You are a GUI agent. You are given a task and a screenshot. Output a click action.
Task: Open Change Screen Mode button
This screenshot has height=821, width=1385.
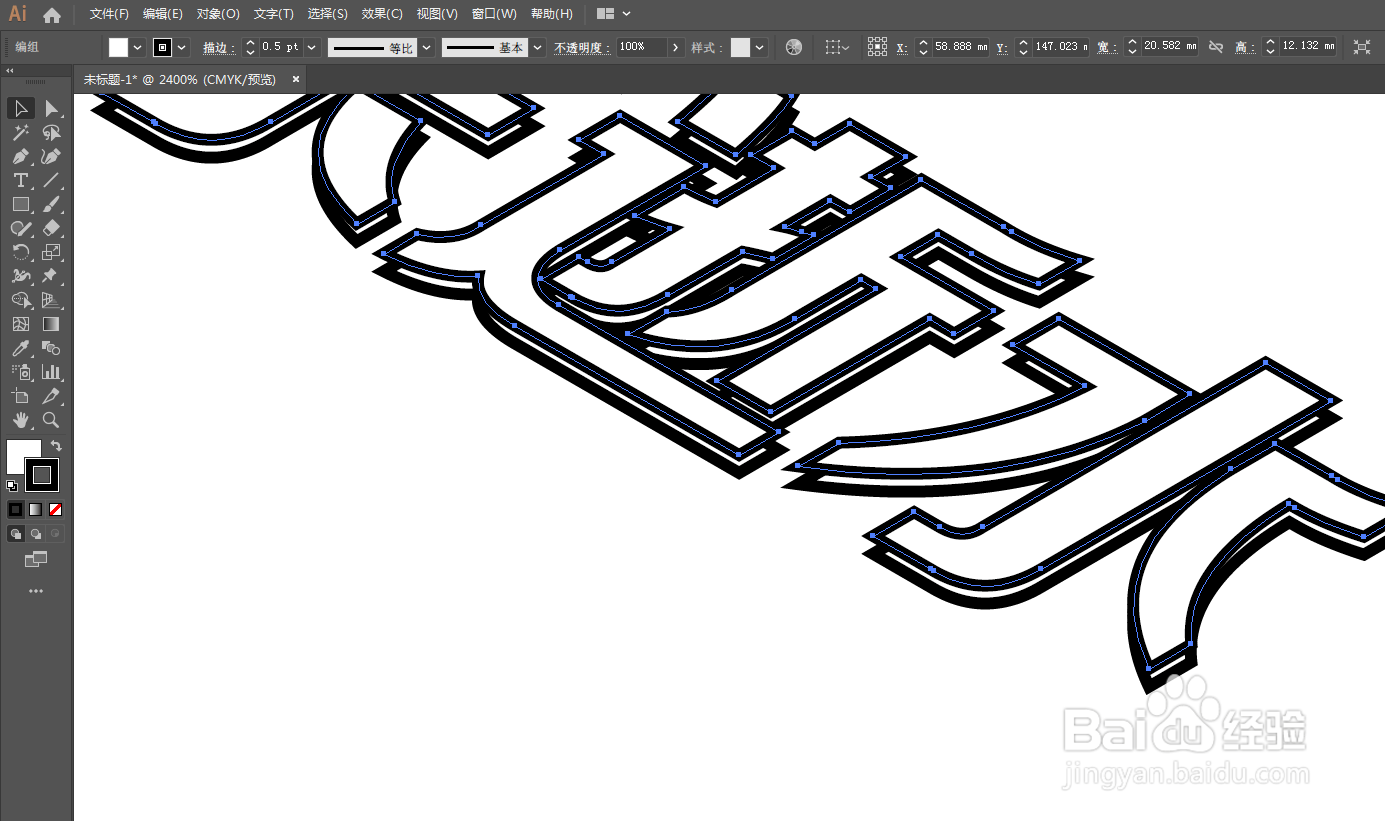point(36,559)
